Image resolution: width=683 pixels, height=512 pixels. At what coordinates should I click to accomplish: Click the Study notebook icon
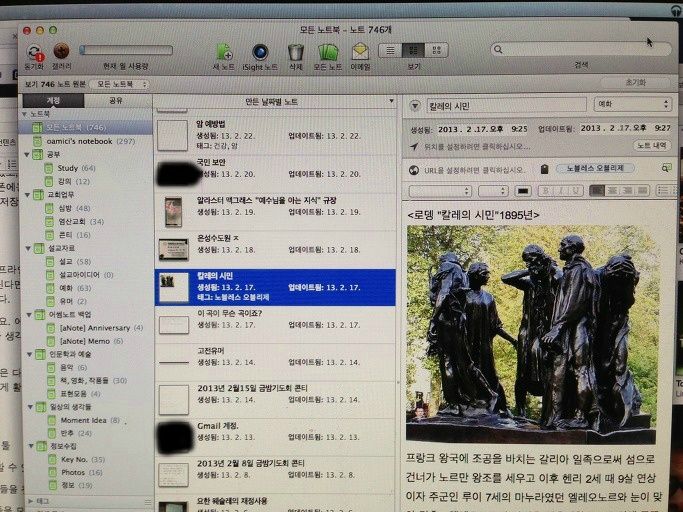click(x=49, y=168)
